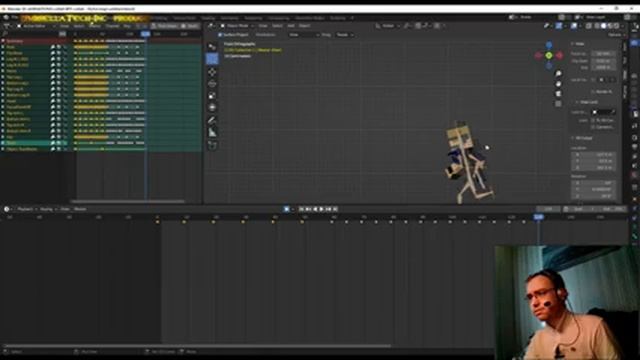Activate the highlighted Cursor tool
The image size is (640, 360).
point(212,59)
